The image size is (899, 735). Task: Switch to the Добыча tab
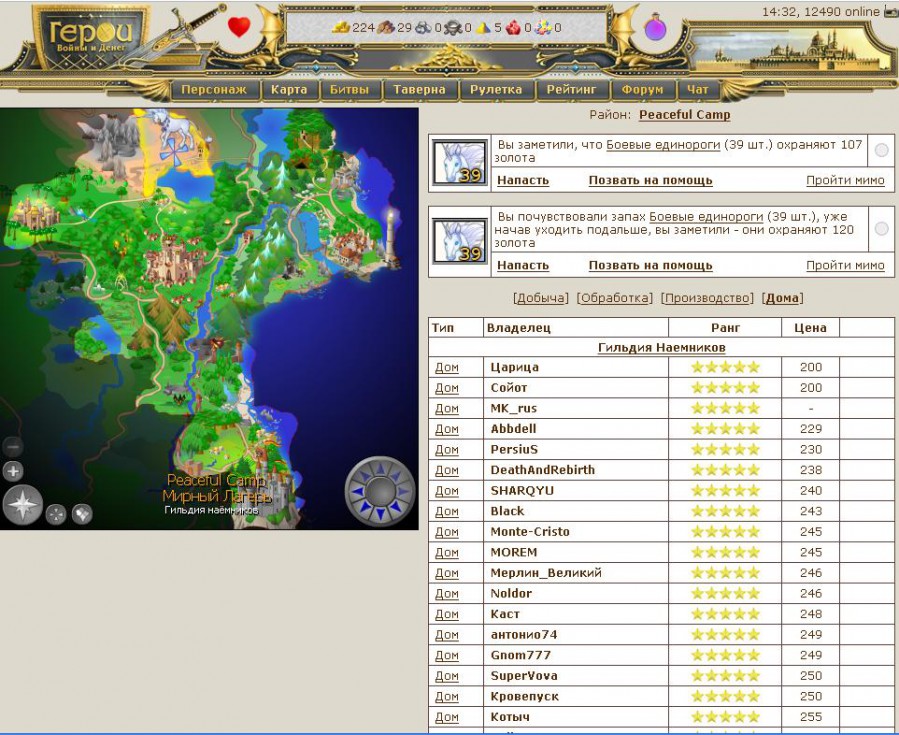pos(541,298)
